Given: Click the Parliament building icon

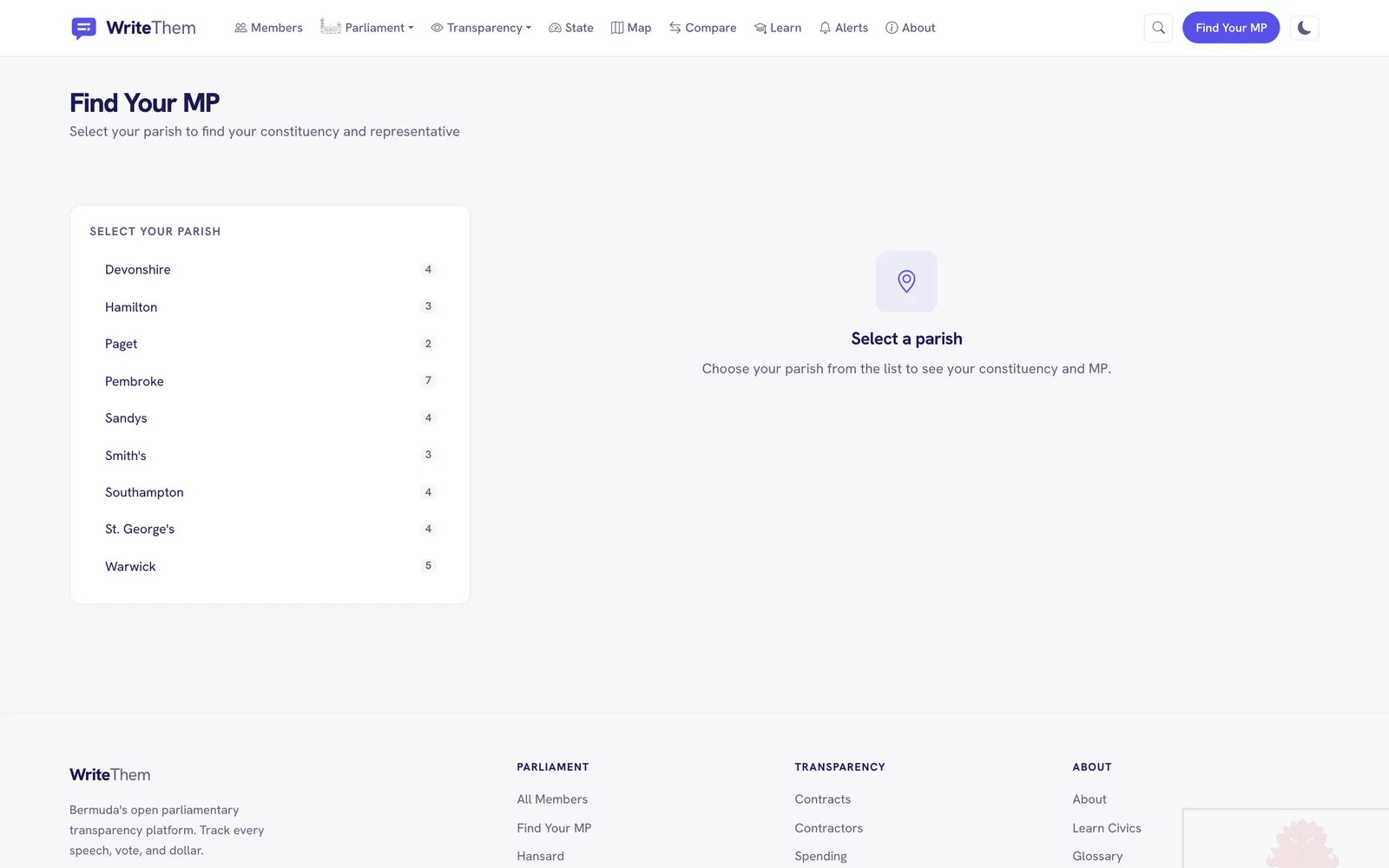Looking at the screenshot, I should [330, 27].
